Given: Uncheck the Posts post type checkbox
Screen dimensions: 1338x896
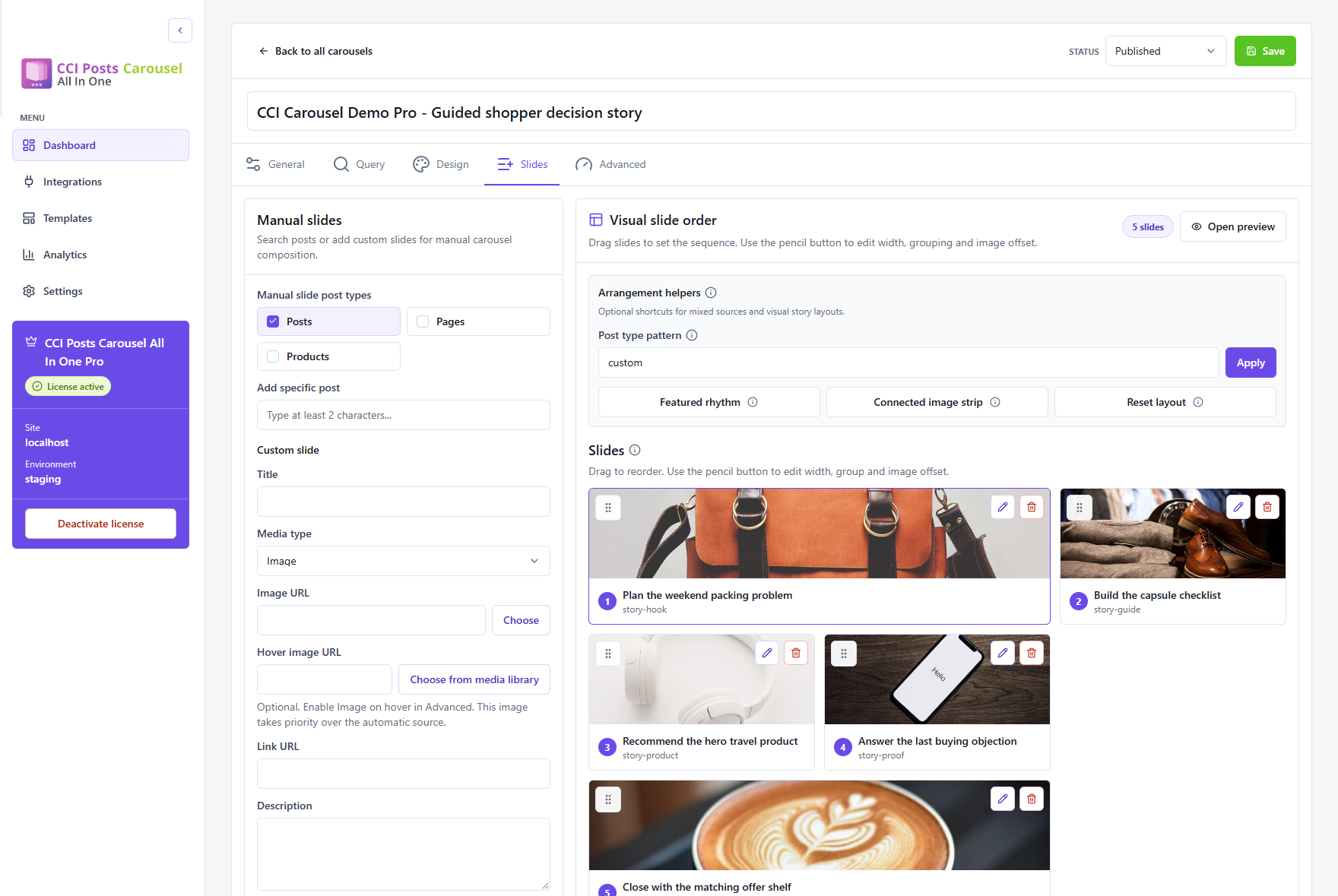Looking at the screenshot, I should click(x=273, y=321).
